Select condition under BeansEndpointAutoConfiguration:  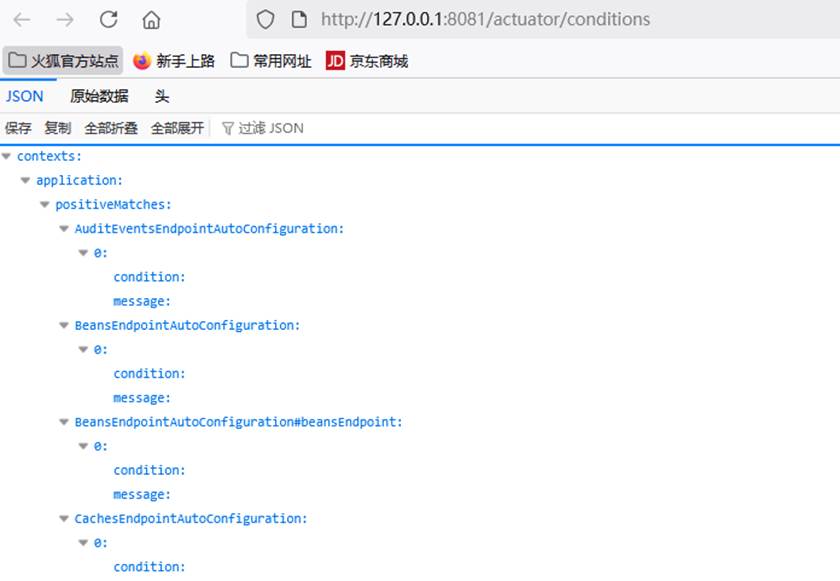(149, 374)
